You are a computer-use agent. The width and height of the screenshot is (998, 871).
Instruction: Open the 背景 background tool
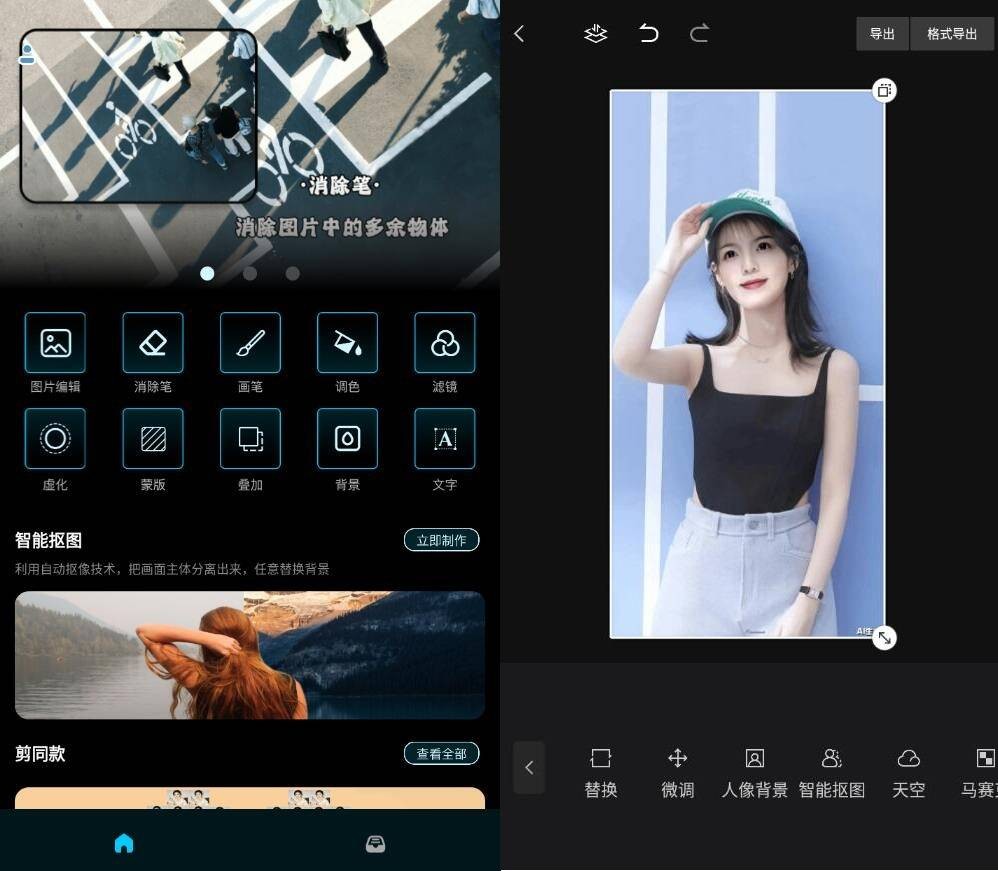coord(347,439)
